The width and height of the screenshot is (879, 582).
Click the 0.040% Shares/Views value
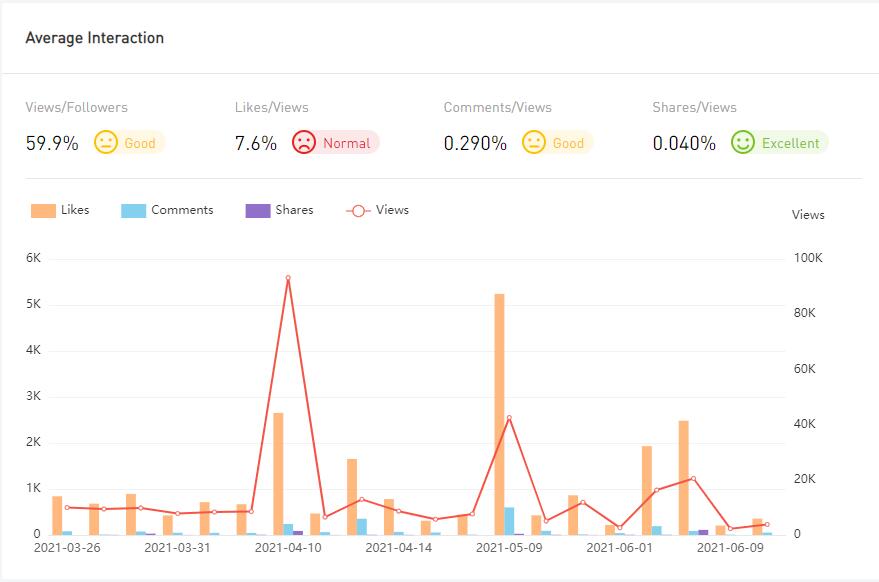point(684,143)
